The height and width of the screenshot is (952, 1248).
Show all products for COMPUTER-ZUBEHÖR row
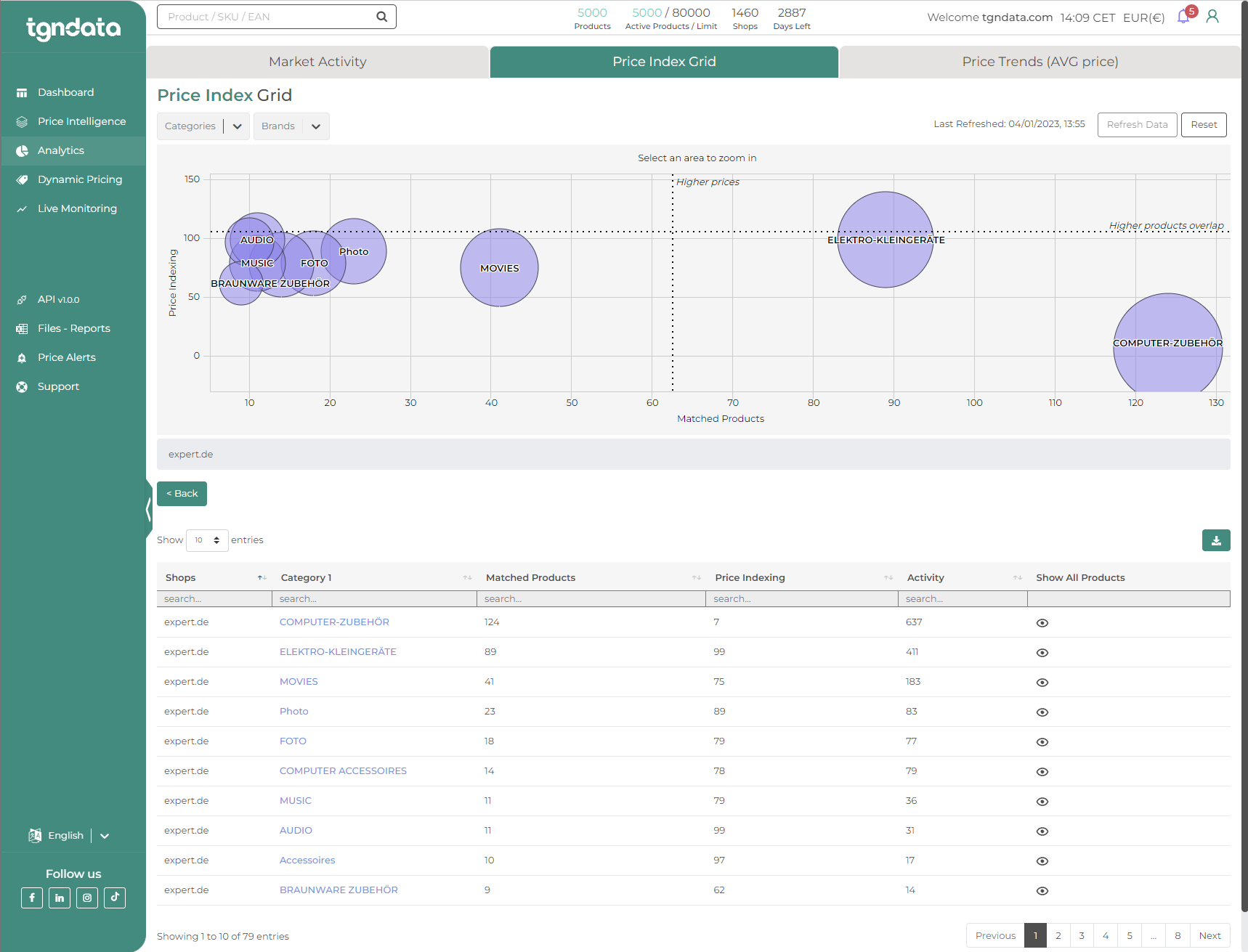pyautogui.click(x=1042, y=623)
